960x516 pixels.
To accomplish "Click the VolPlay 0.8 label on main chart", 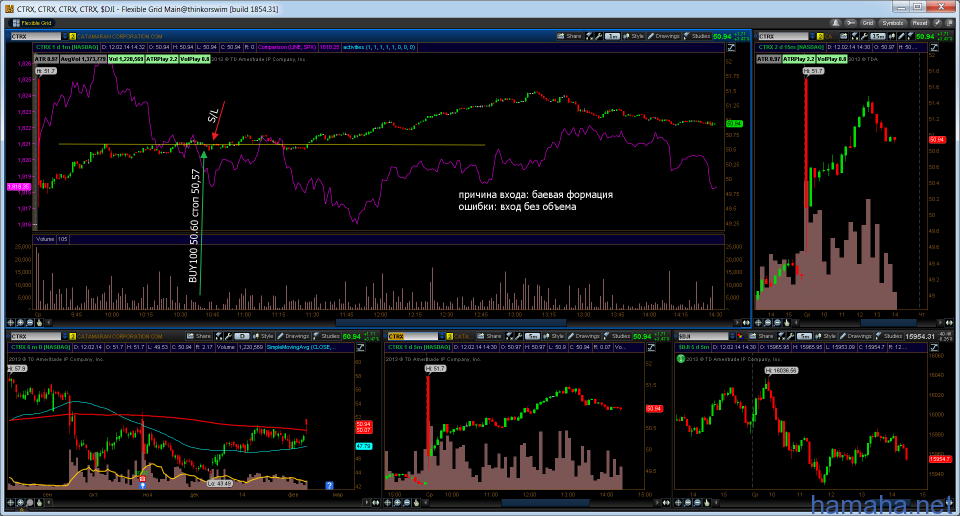I will pos(195,59).
